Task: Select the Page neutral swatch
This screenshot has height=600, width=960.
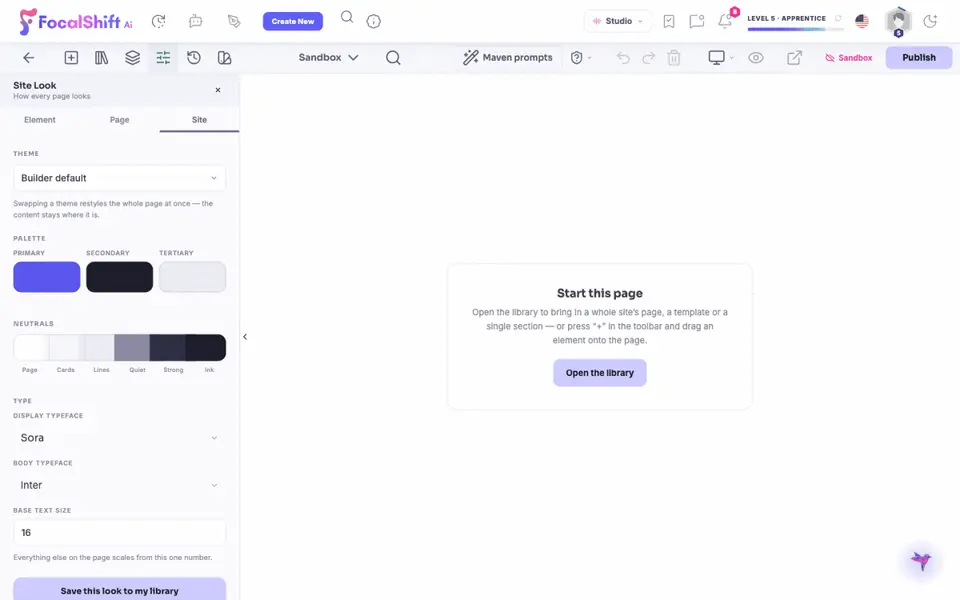Action: [31, 348]
